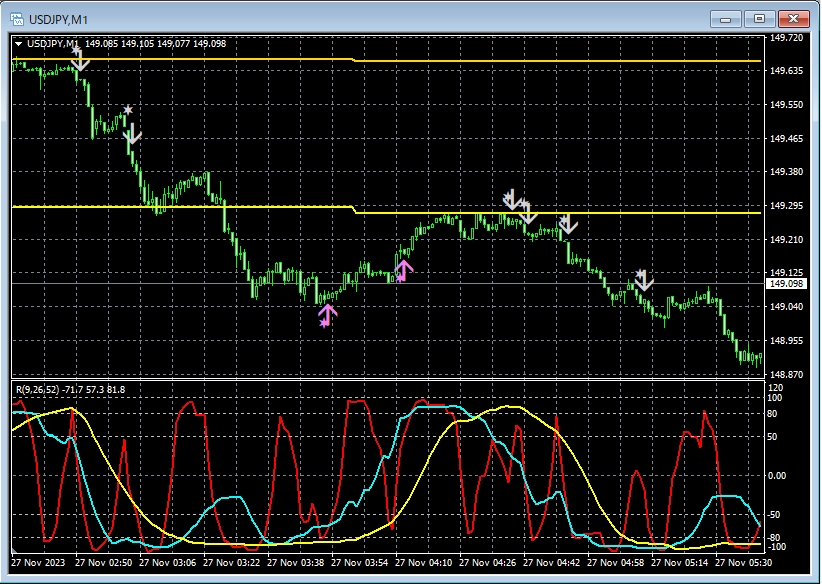Select the pink up arrow near 03:54
Screen dimensions: 822x584
[403, 270]
